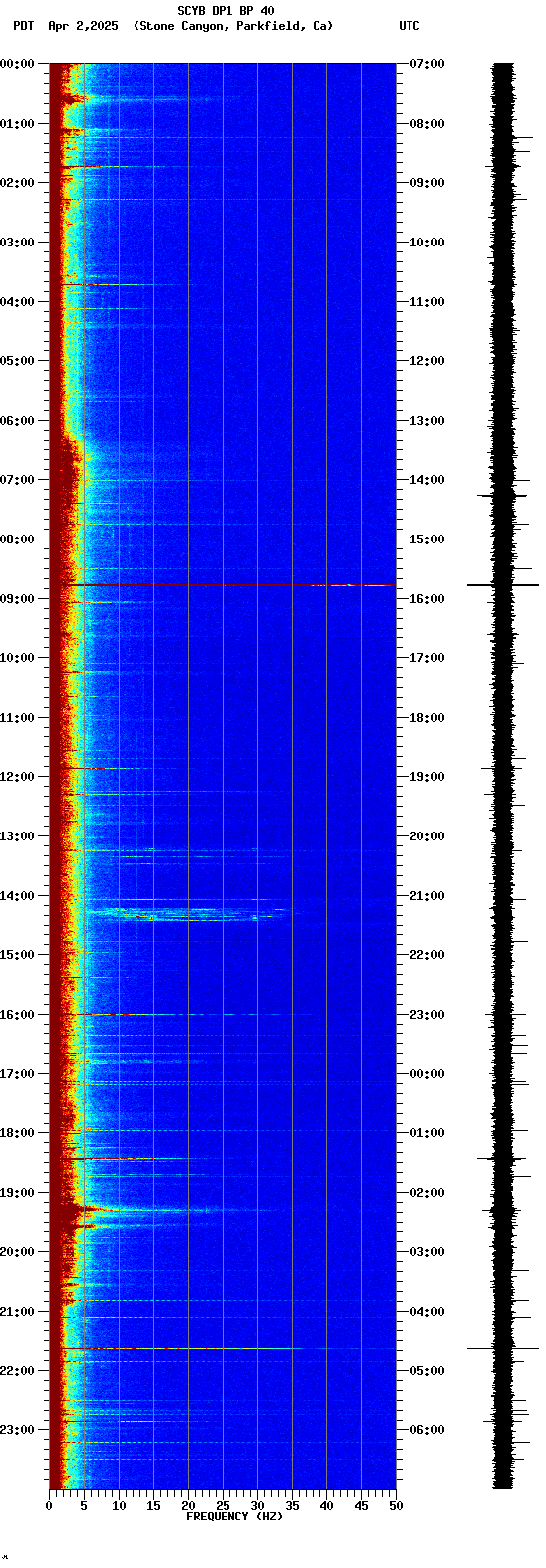Click UTC axis label '16:00' on right side
The image size is (546, 1568).
click(427, 599)
